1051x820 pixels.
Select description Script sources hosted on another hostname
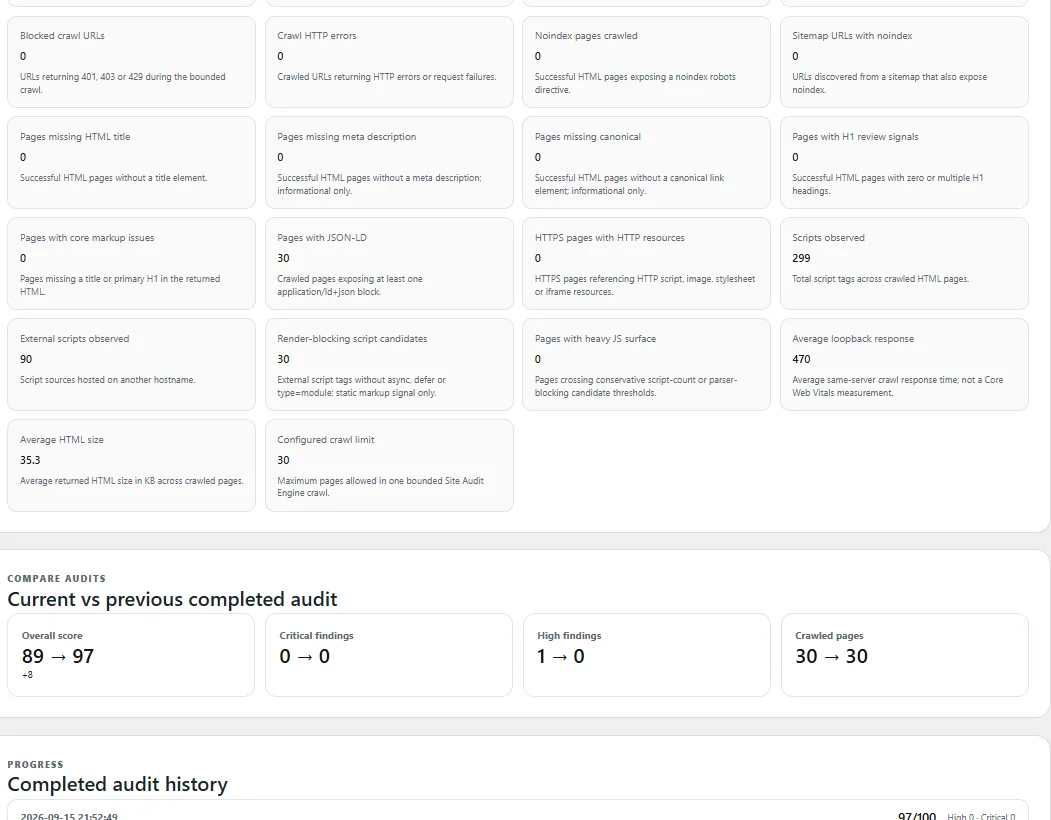[x=107, y=379]
